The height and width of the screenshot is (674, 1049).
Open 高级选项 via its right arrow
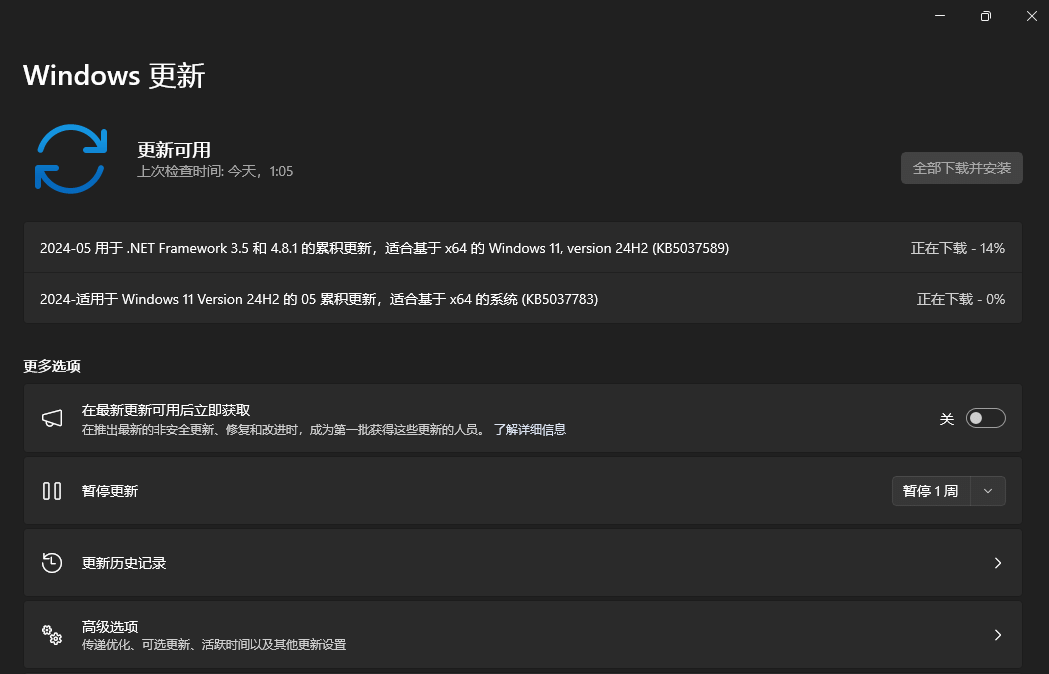[997, 635]
